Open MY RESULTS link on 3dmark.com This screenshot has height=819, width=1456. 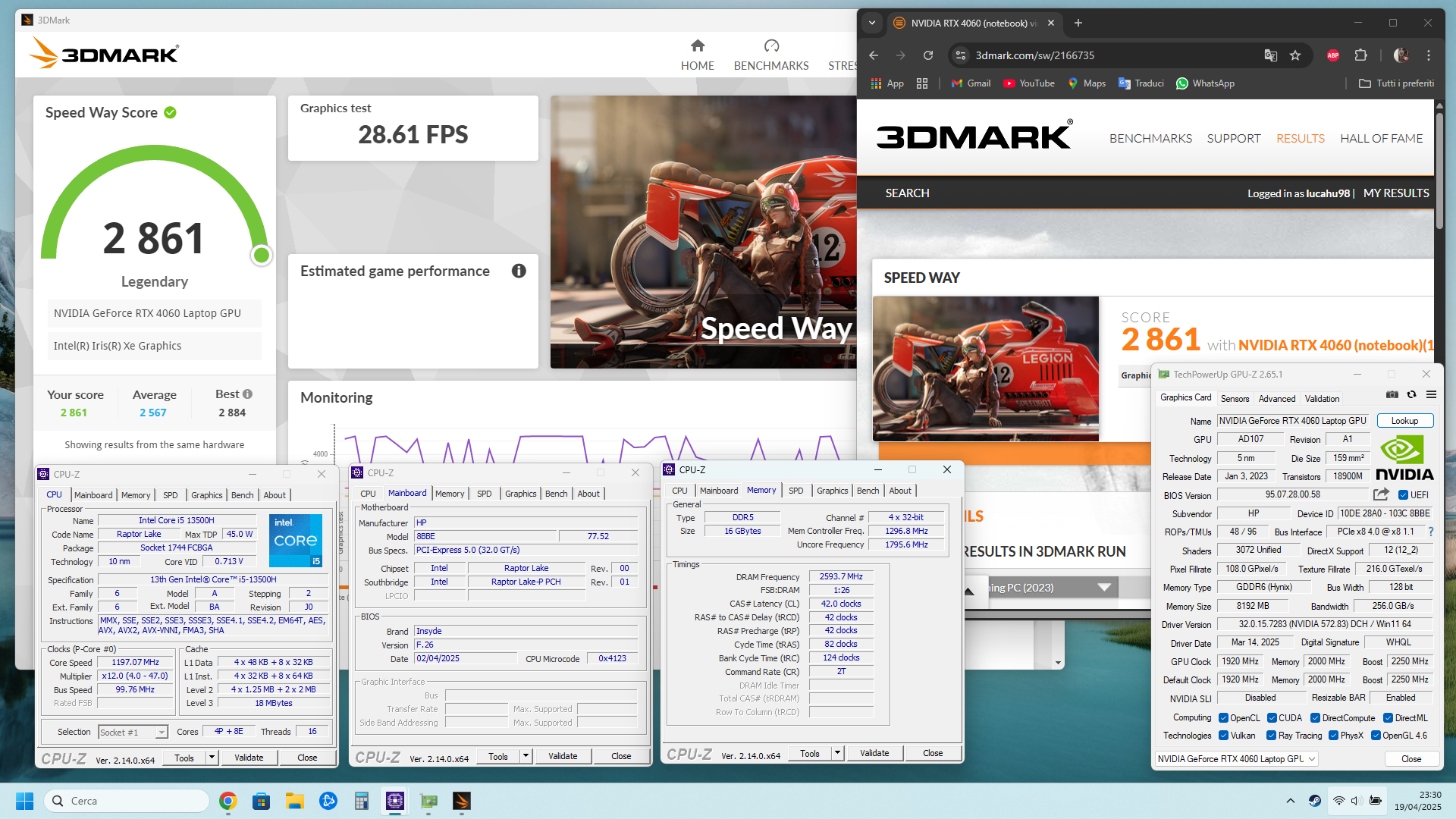1395,193
